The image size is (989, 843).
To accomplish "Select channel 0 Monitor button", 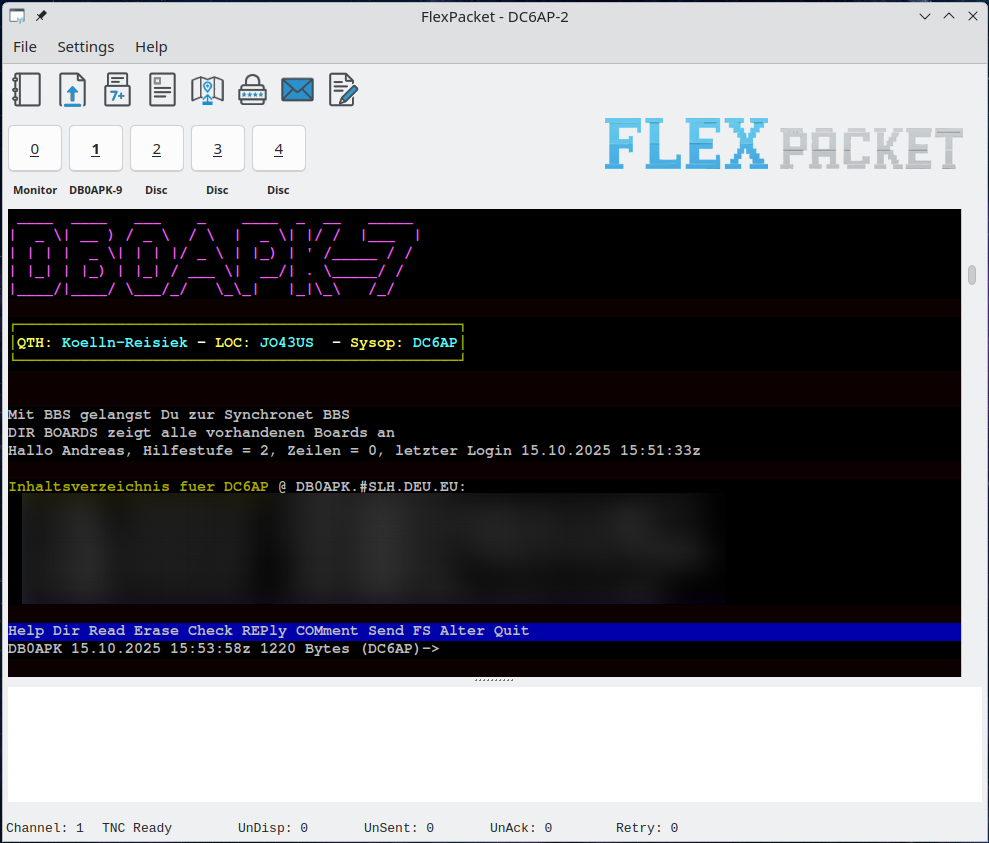I will click(35, 149).
